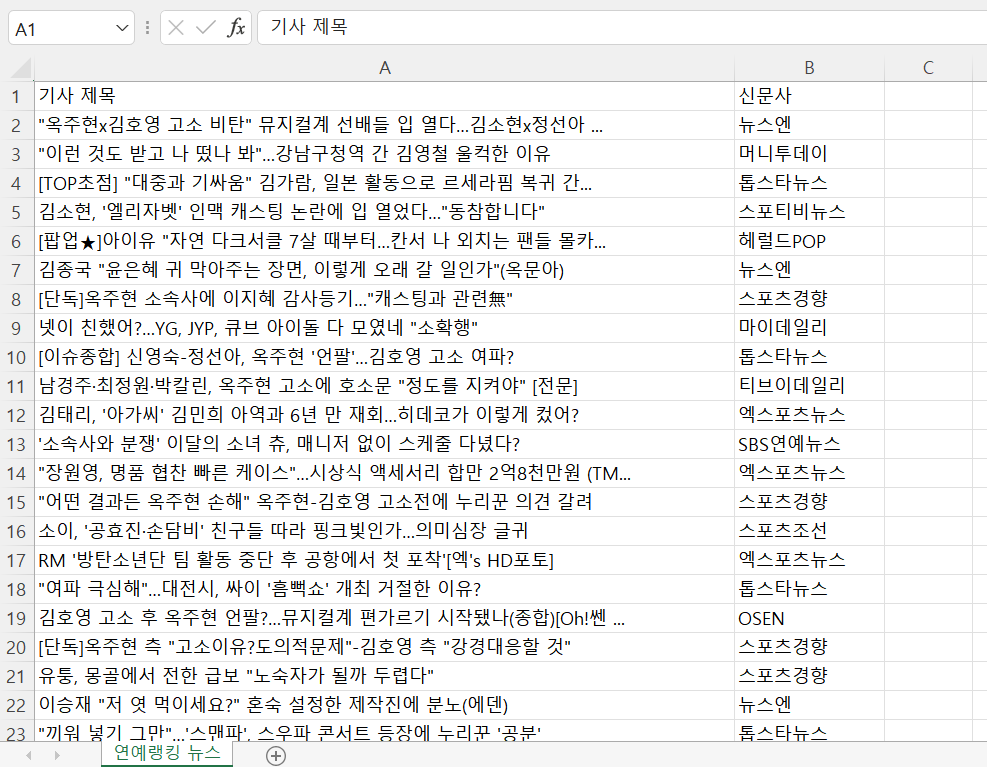Add a new sheet with plus icon
Viewport: 987px width, 767px height.
[276, 755]
